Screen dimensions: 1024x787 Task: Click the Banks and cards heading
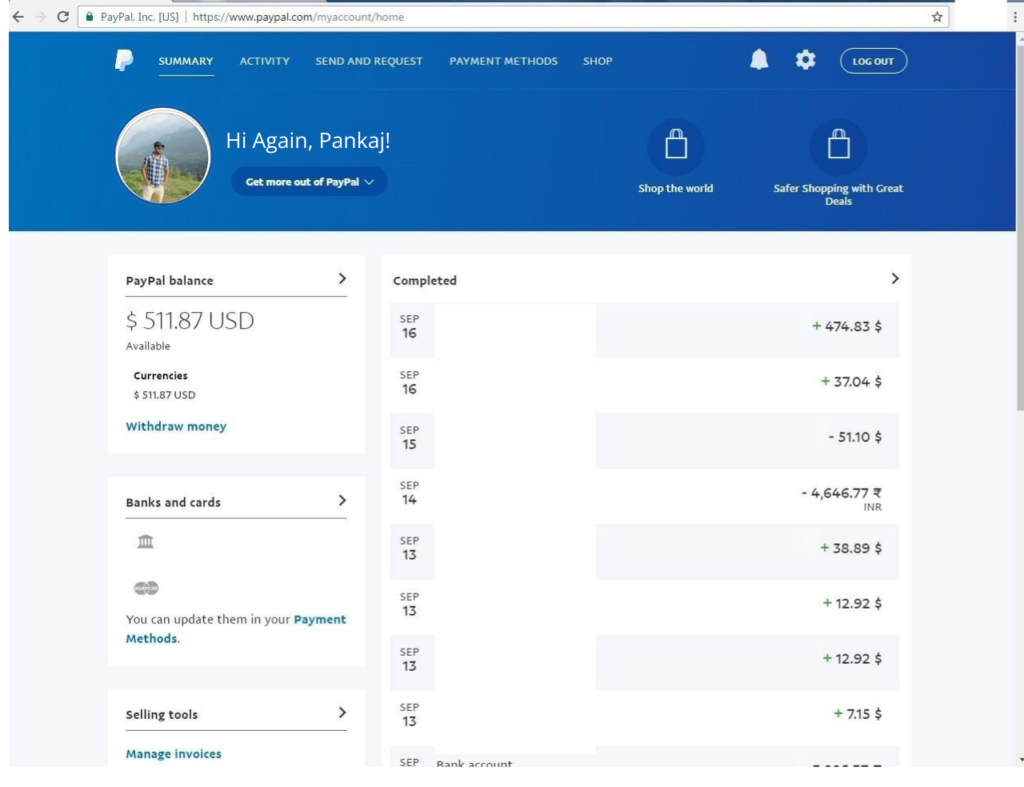173,502
